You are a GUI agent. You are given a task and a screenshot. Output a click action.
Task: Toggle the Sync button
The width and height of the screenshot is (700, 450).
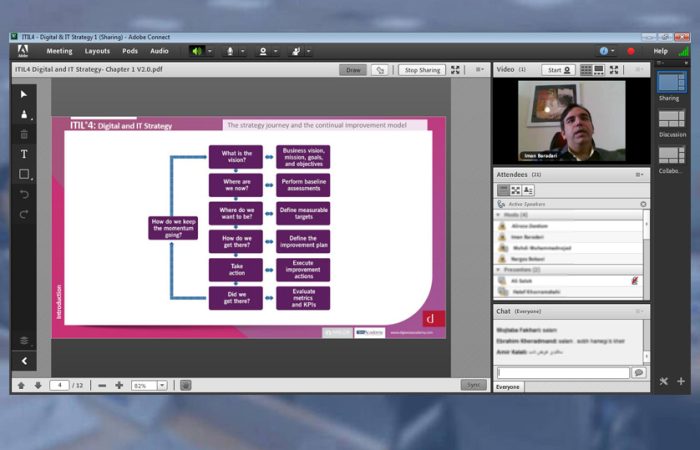[x=473, y=384]
